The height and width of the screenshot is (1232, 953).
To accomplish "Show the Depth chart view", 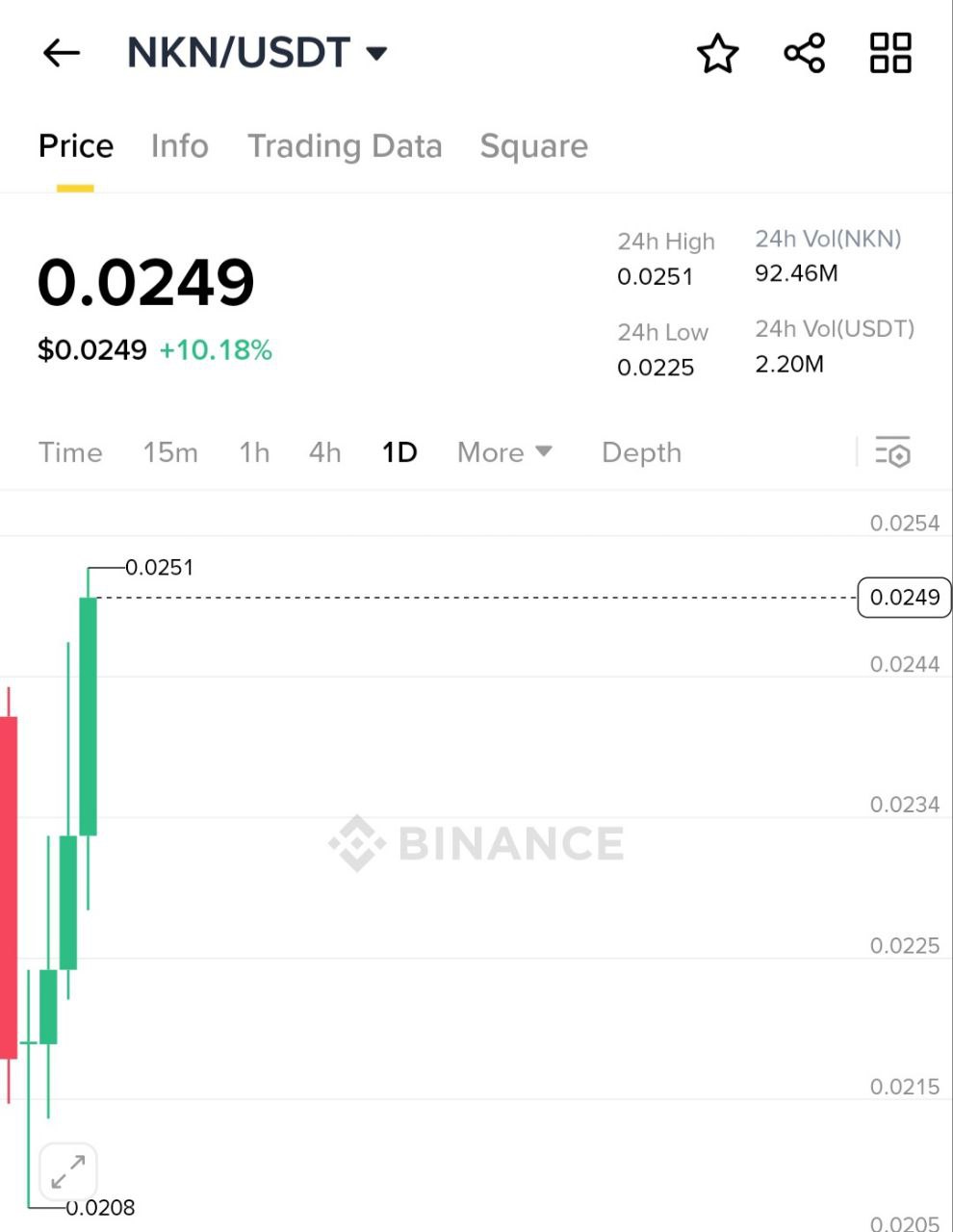I will click(x=641, y=452).
